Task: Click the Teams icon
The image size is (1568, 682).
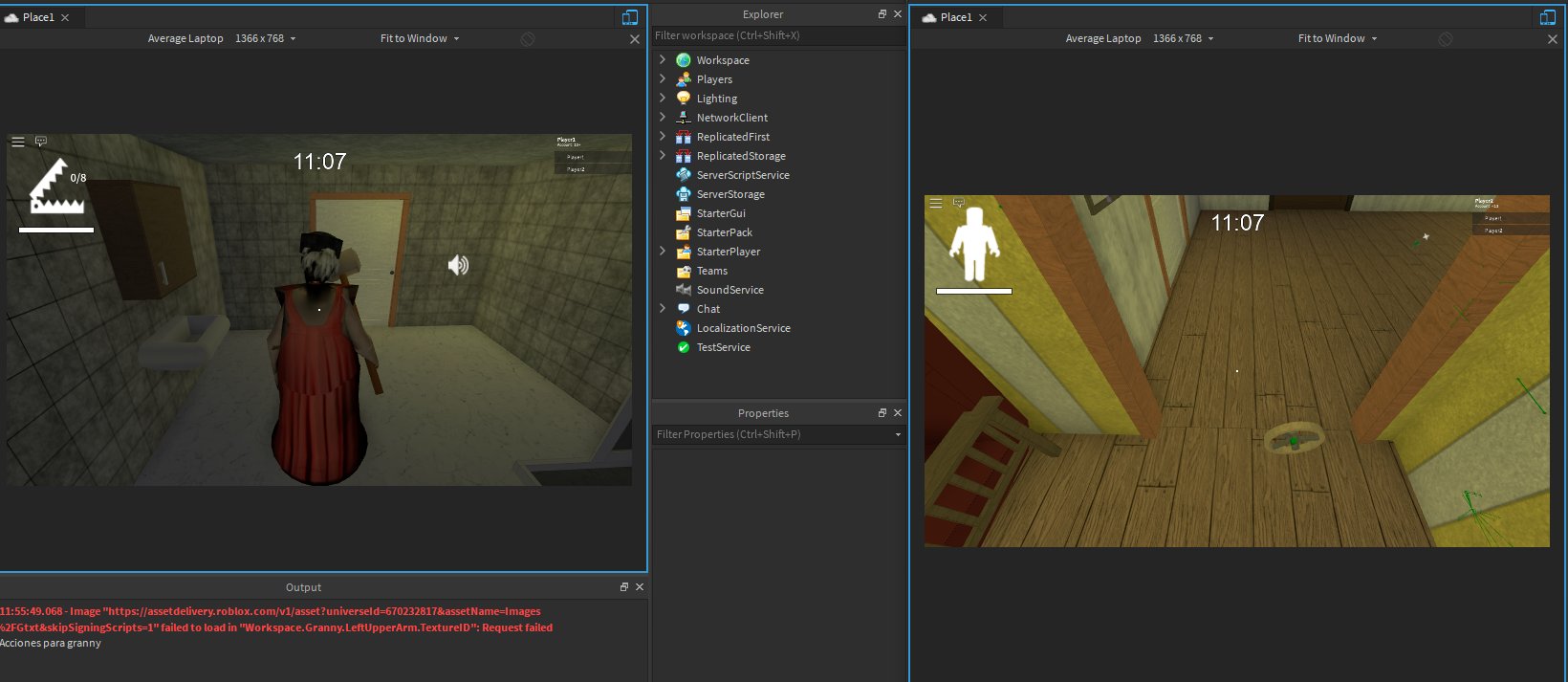Action: pyautogui.click(x=684, y=271)
